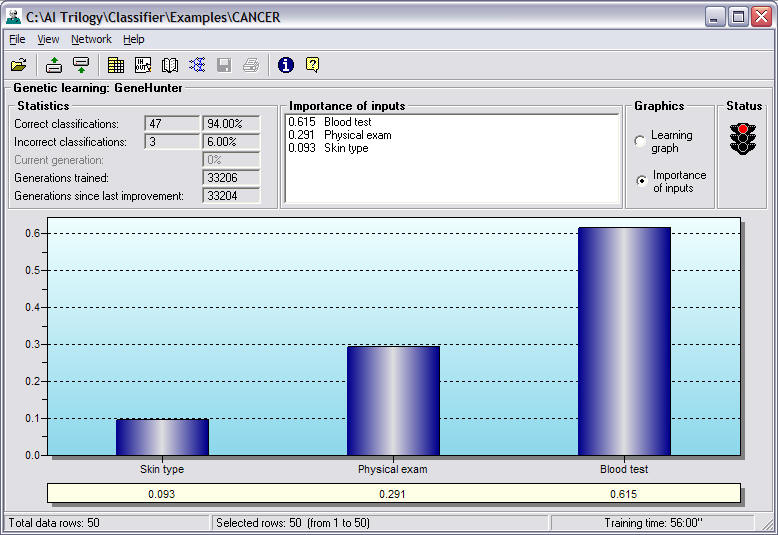The image size is (778, 535).
Task: Click 'Selected rows: 50 (from 1 to 50)' status
Action: pos(293,523)
